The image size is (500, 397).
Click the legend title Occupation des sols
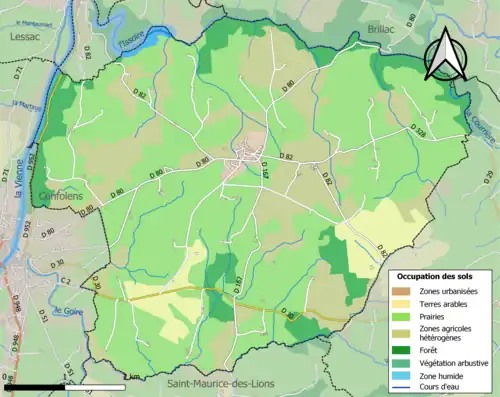(434, 276)
